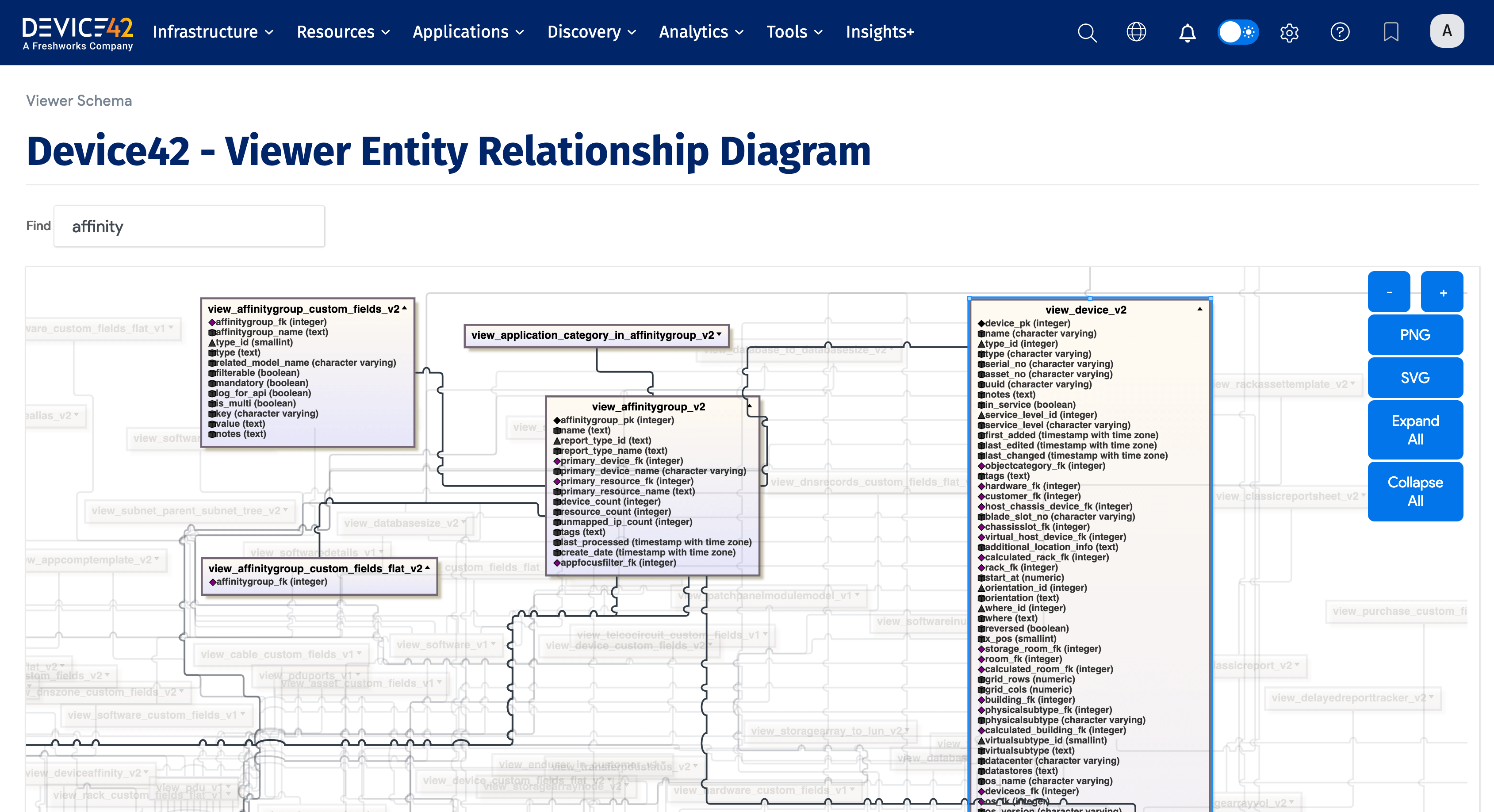Expand view_cable_custom_fields_v1 table
This screenshot has height=812, width=1494.
pyautogui.click(x=359, y=653)
